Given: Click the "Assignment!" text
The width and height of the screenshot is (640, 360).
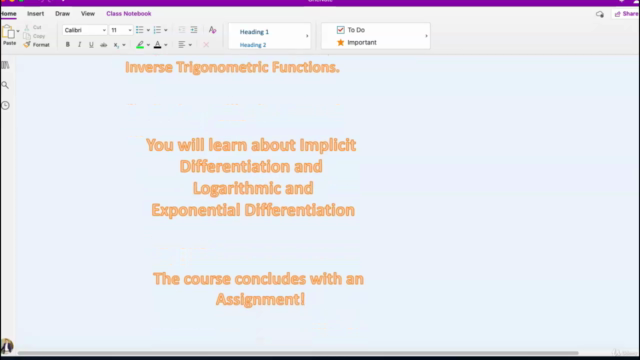Looking at the screenshot, I should 260,299.
